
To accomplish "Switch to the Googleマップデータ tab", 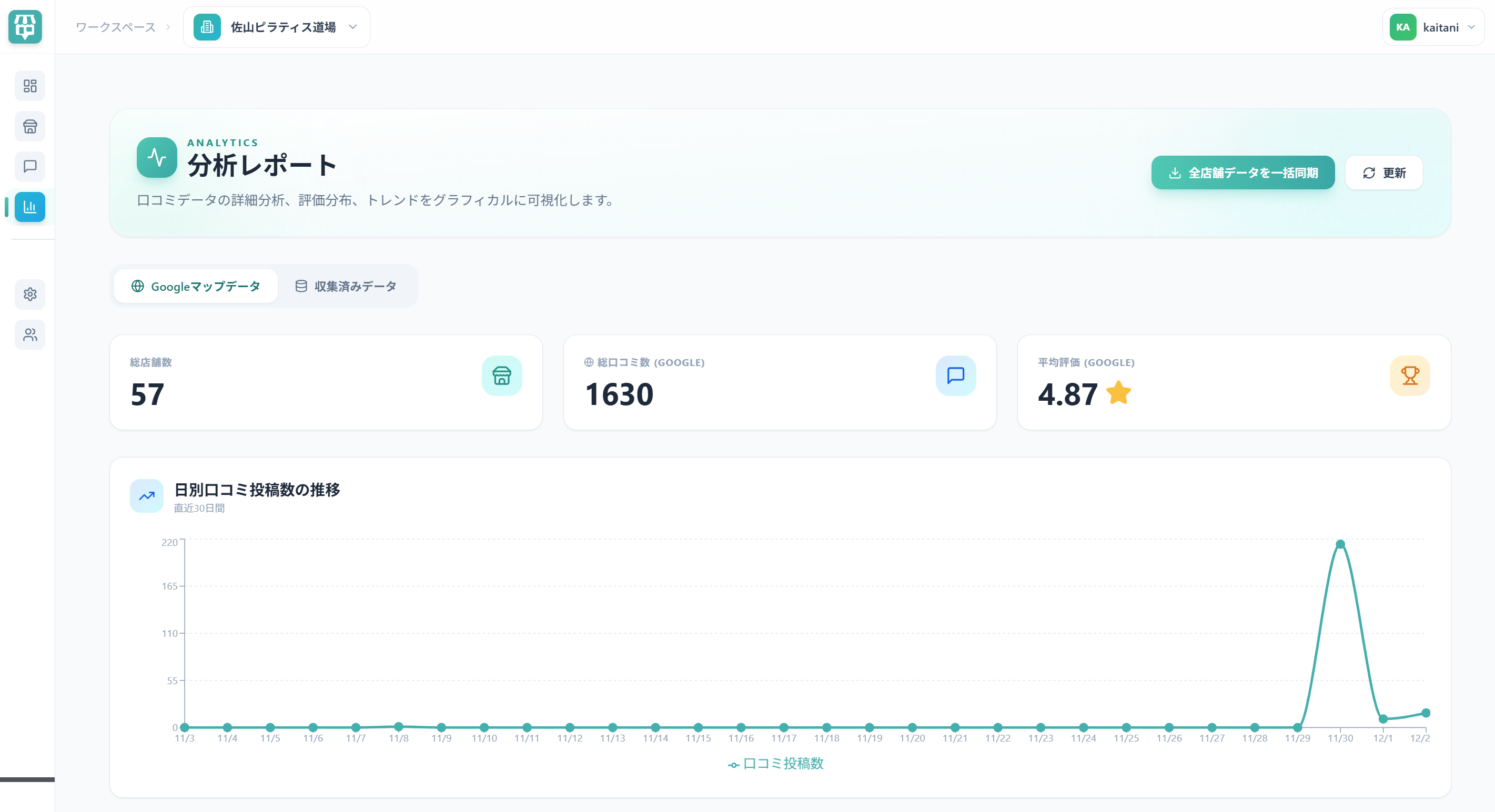I will pos(196,286).
